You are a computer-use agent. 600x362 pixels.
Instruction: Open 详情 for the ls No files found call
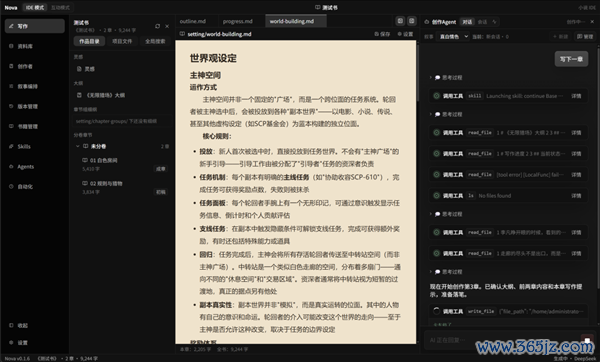(x=576, y=196)
